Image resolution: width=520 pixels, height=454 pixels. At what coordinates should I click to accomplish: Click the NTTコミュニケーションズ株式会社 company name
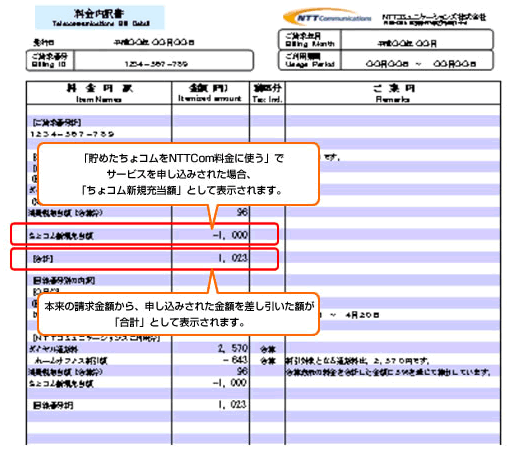(434, 16)
